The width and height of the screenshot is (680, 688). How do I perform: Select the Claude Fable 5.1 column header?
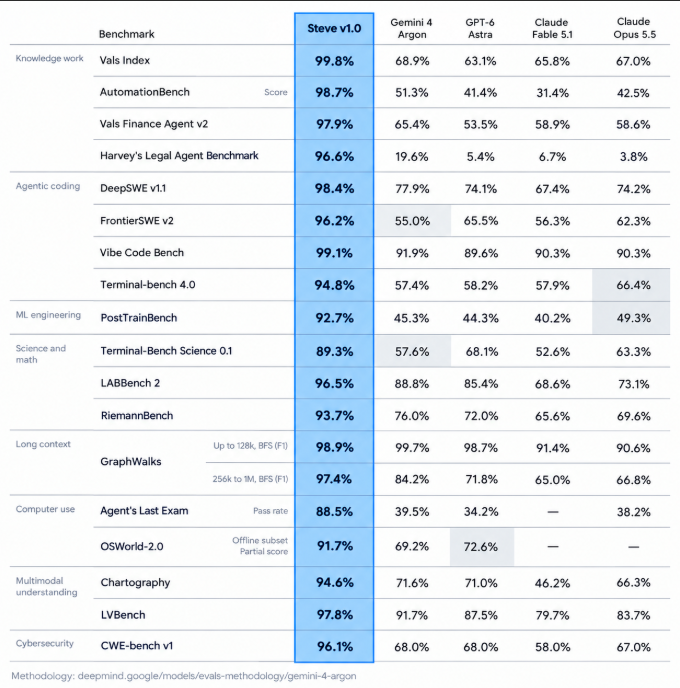[552, 29]
